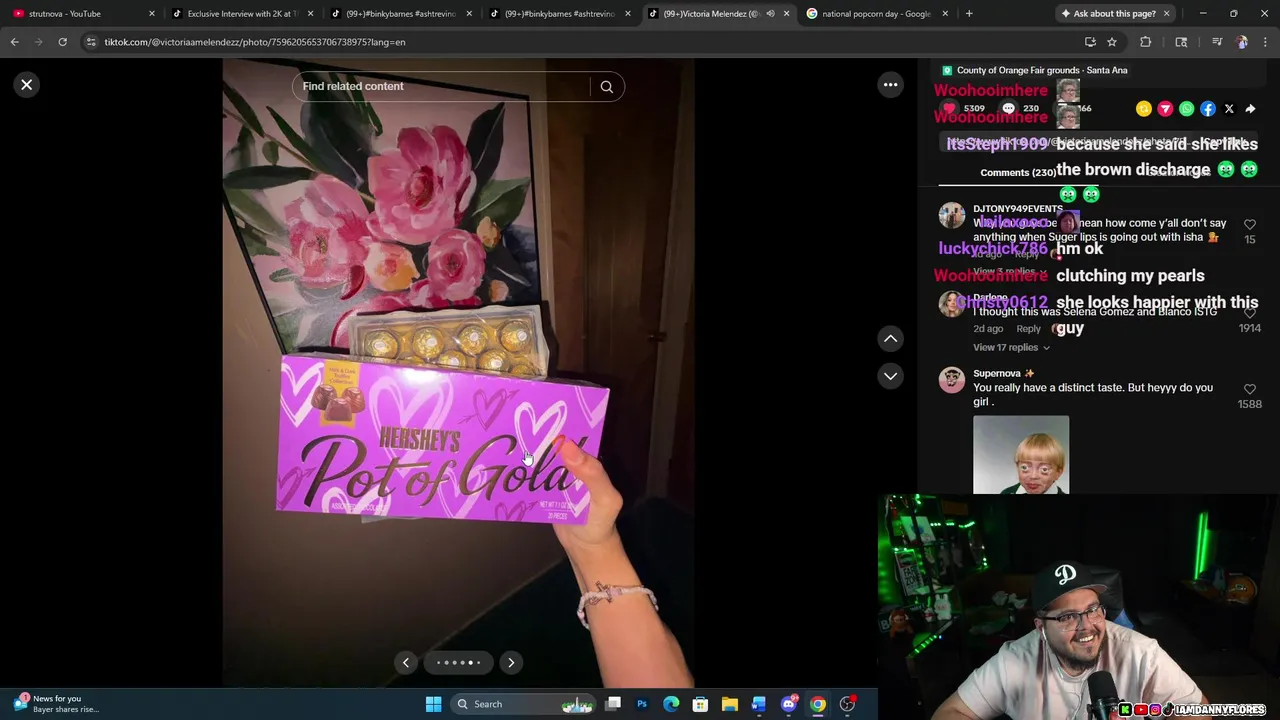Click the TikTok URL address bar
The height and width of the screenshot is (720, 1280).
coord(580,42)
